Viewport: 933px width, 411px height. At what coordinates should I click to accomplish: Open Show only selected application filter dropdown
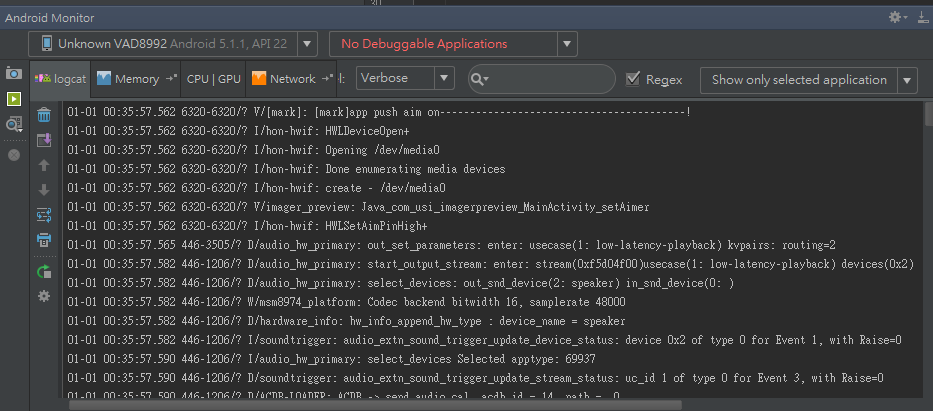point(809,80)
